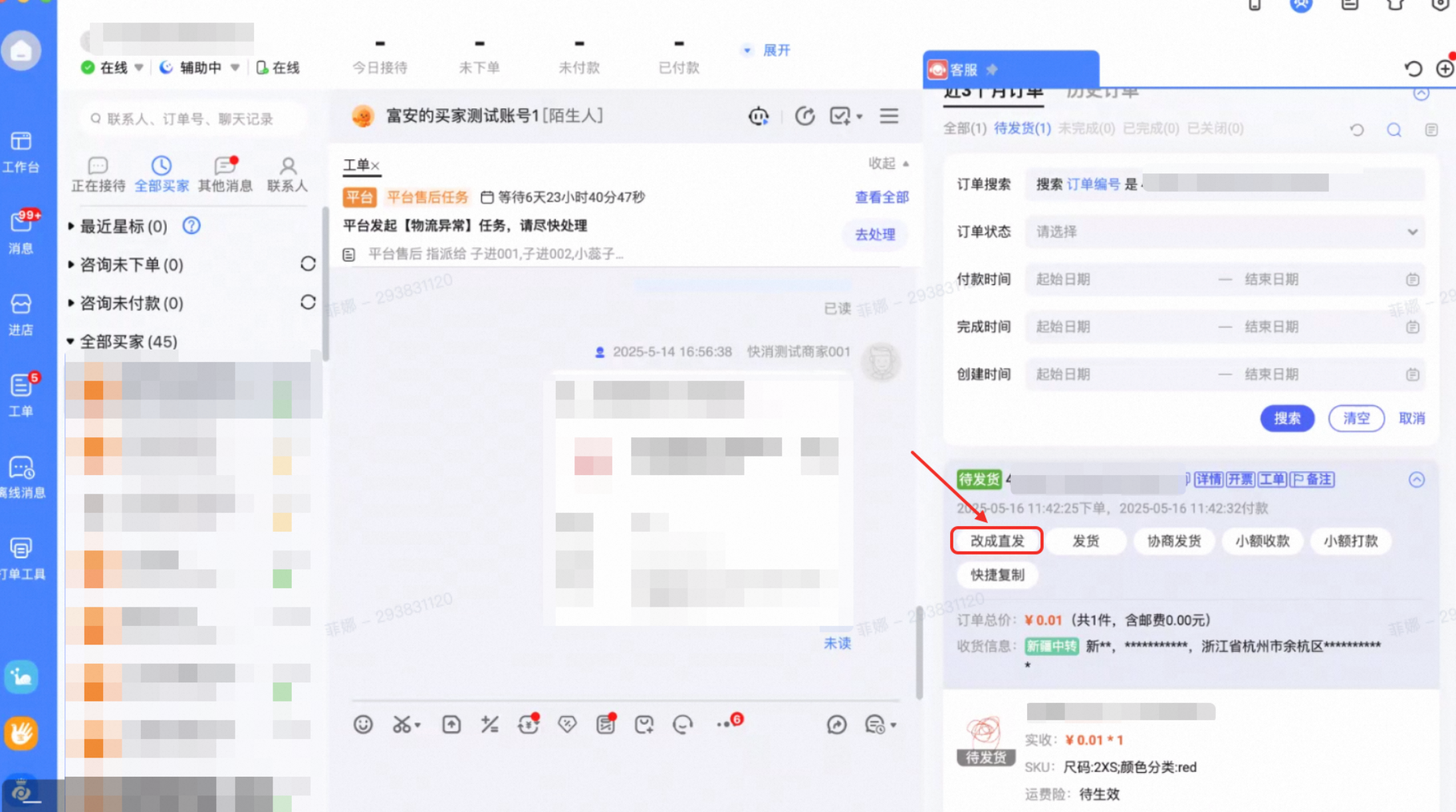Click the 发货 button
This screenshot has height=812, width=1456.
click(1086, 541)
